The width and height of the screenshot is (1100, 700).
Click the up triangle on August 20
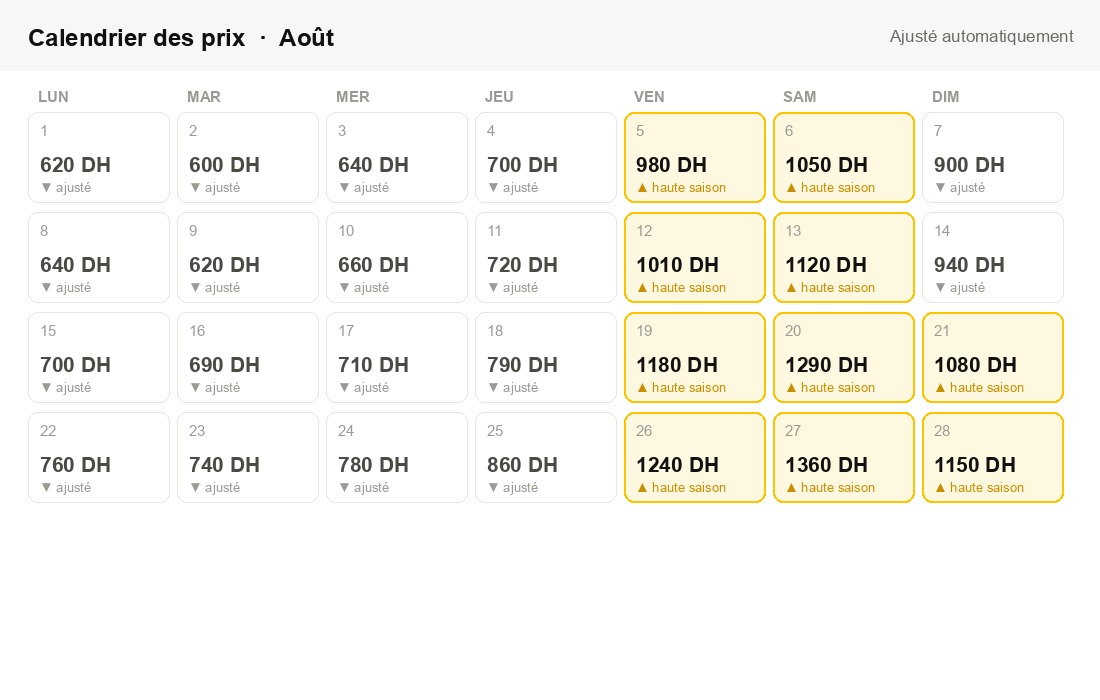791,387
